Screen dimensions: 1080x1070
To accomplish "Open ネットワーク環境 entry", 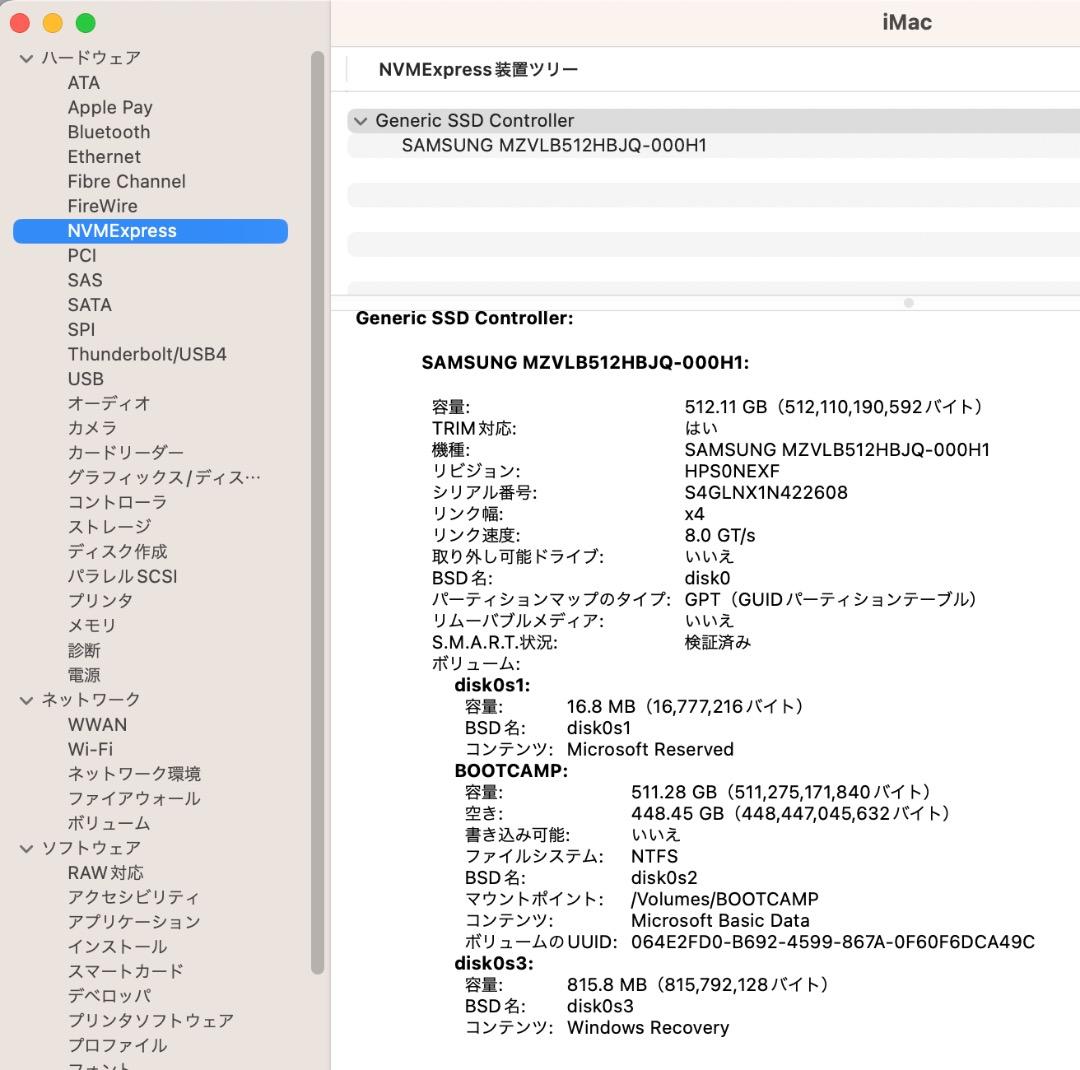I will 134,774.
